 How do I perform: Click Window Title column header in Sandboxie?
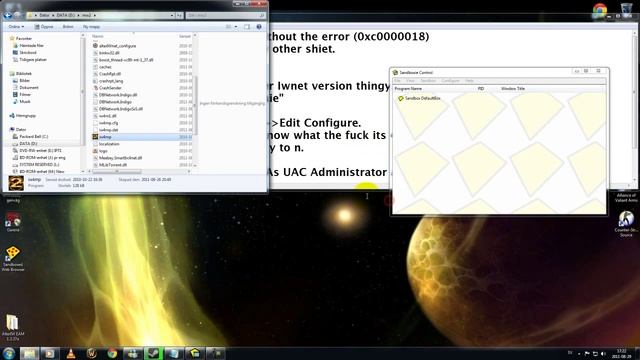(x=513, y=89)
